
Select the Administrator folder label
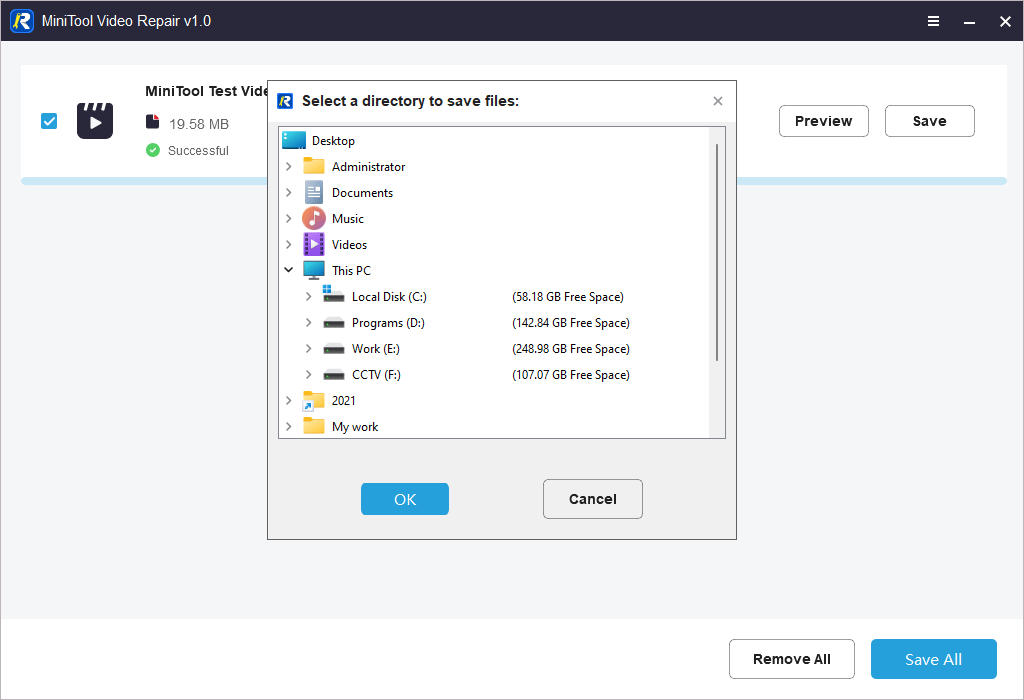click(368, 167)
